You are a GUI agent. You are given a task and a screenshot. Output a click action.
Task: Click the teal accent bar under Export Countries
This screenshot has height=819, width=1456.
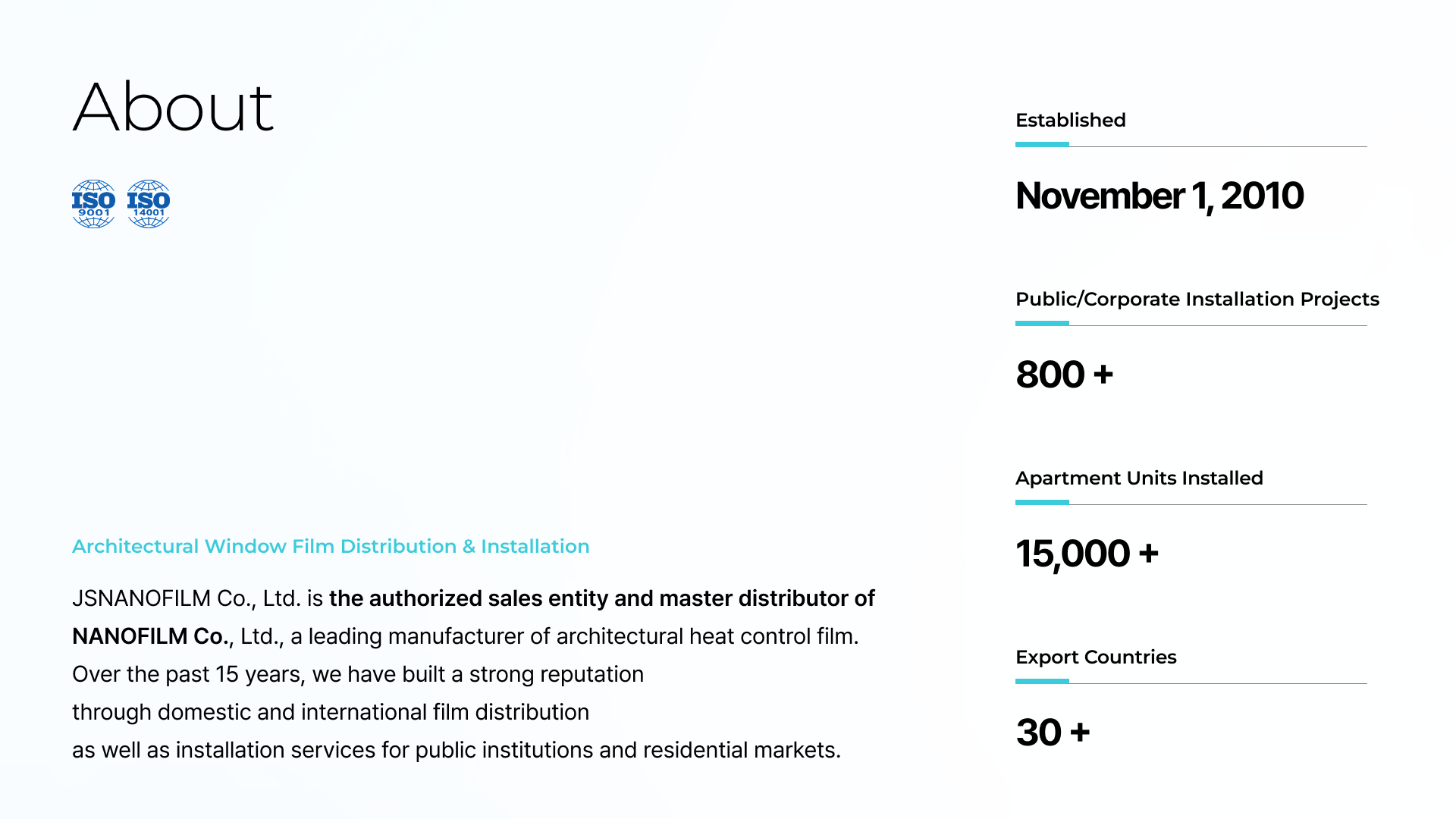(1042, 681)
